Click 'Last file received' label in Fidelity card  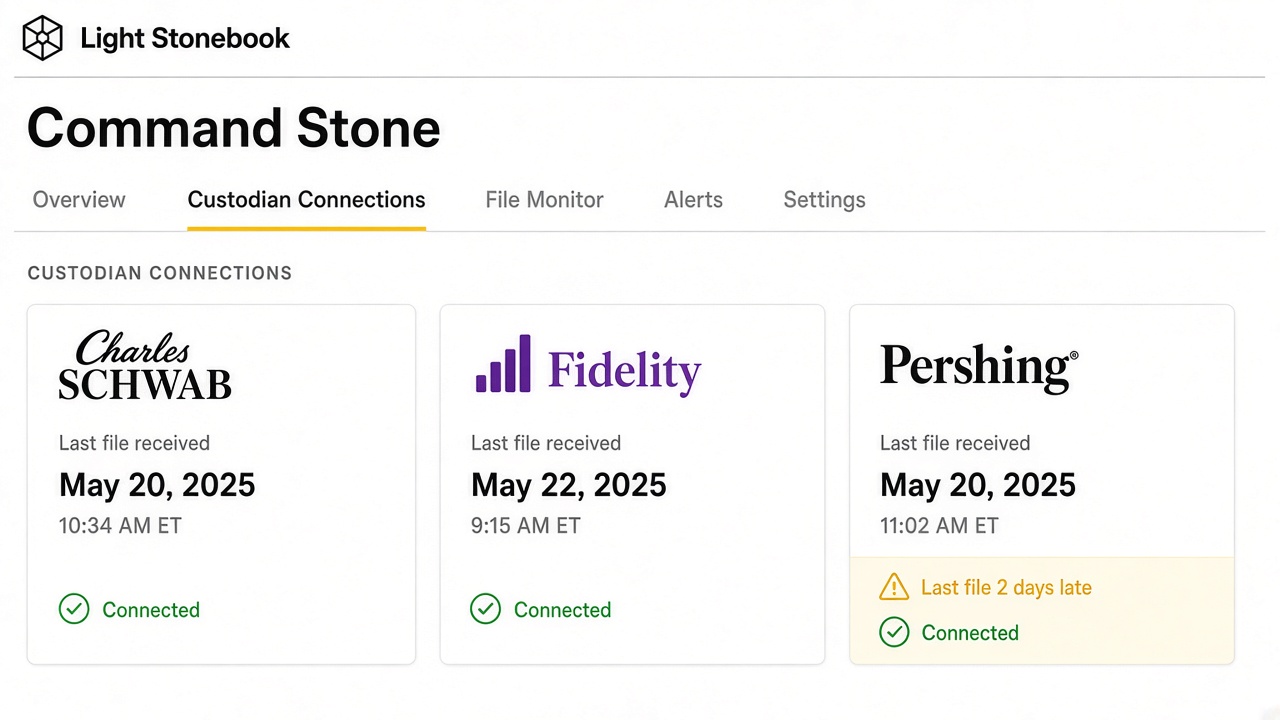(546, 443)
